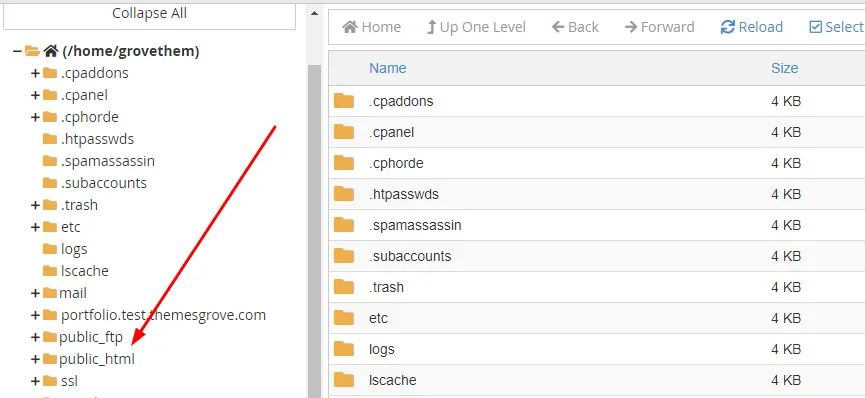Expand the .cpaddons tree folder
The image size is (865, 398).
35,73
